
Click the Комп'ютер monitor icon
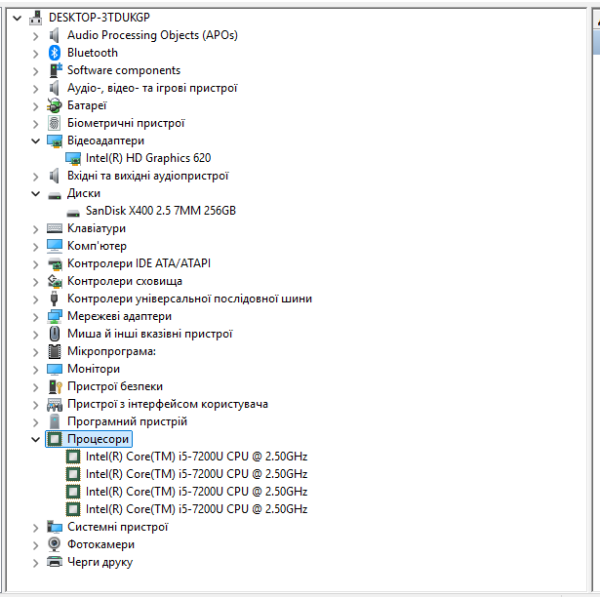click(x=54, y=246)
